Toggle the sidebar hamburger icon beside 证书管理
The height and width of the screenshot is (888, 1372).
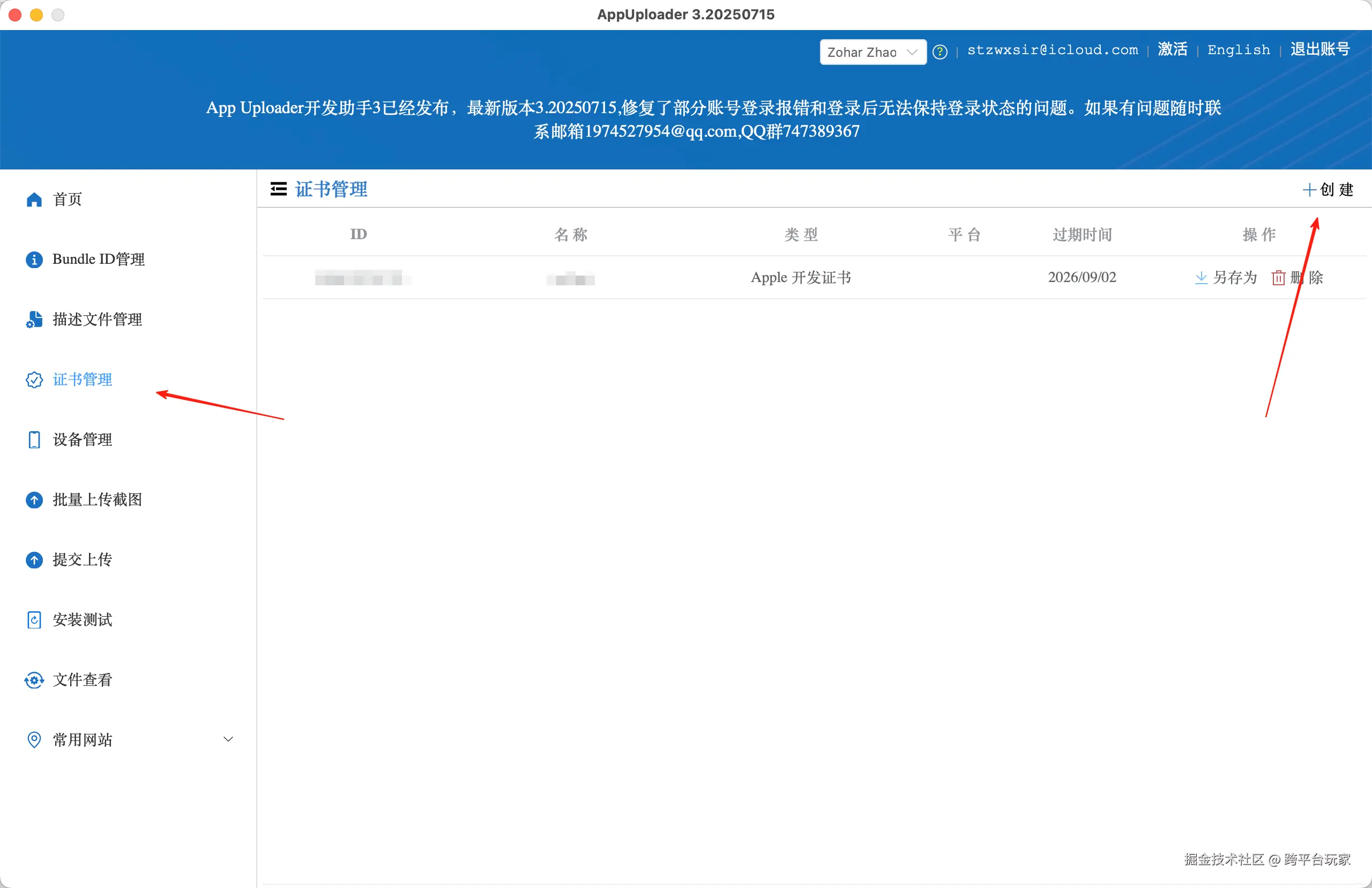click(278, 189)
